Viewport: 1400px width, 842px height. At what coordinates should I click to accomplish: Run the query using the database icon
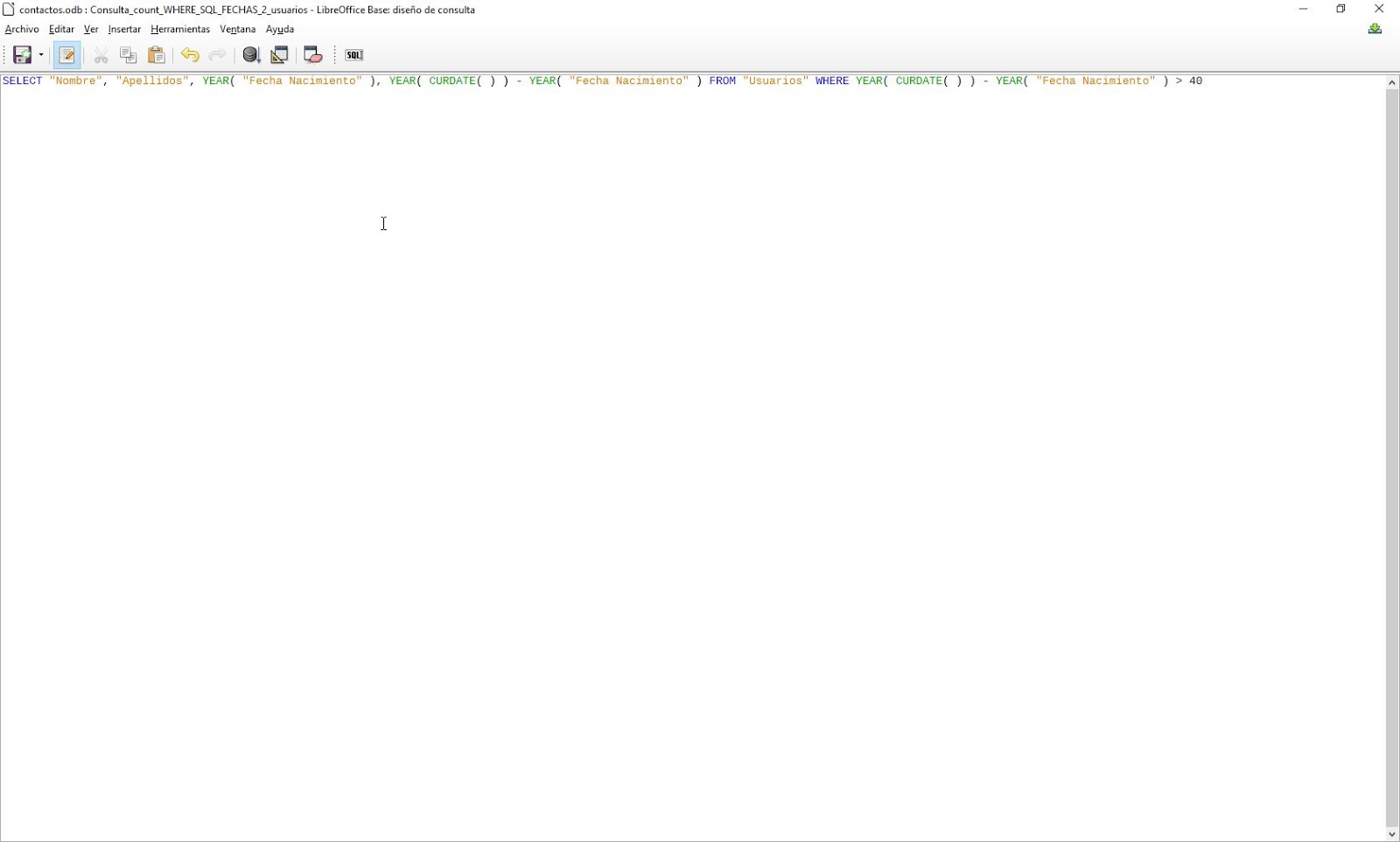coord(251,55)
